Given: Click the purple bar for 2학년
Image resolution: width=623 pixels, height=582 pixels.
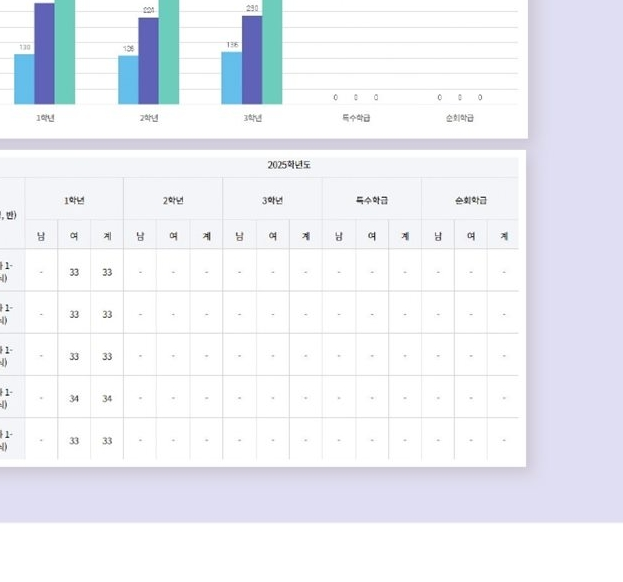Looking at the screenshot, I should [148, 61].
